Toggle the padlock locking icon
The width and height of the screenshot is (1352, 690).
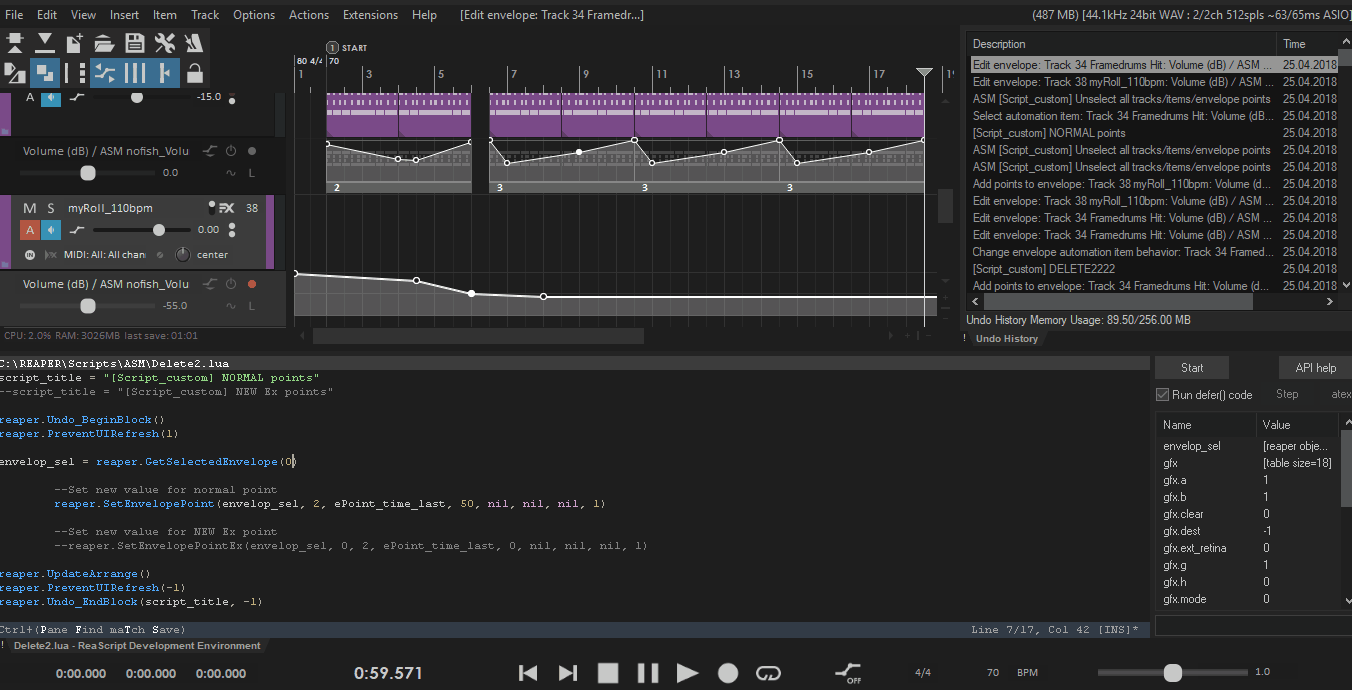click(x=195, y=73)
